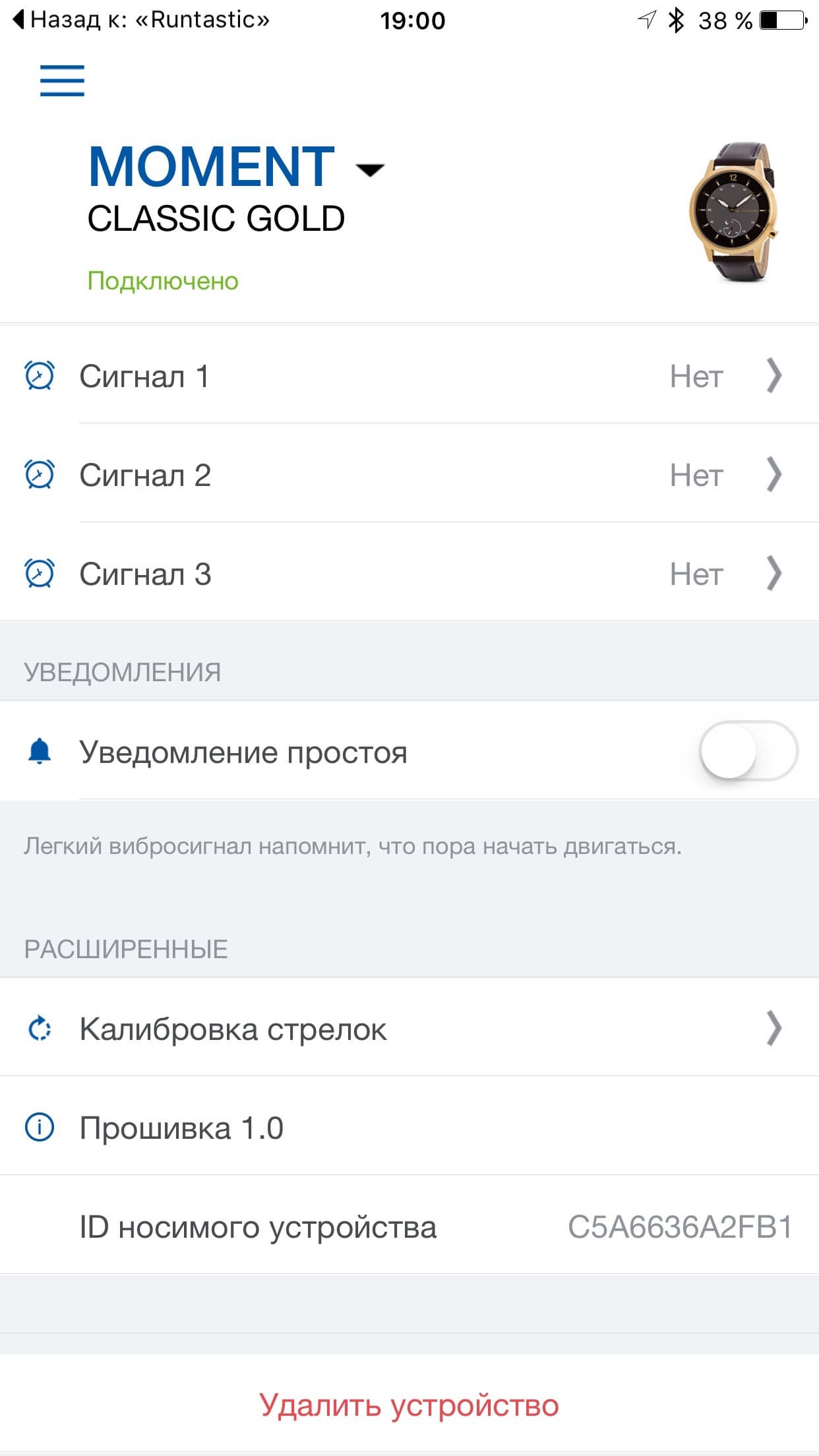Tap the red Удалить устройство button

(409, 1405)
